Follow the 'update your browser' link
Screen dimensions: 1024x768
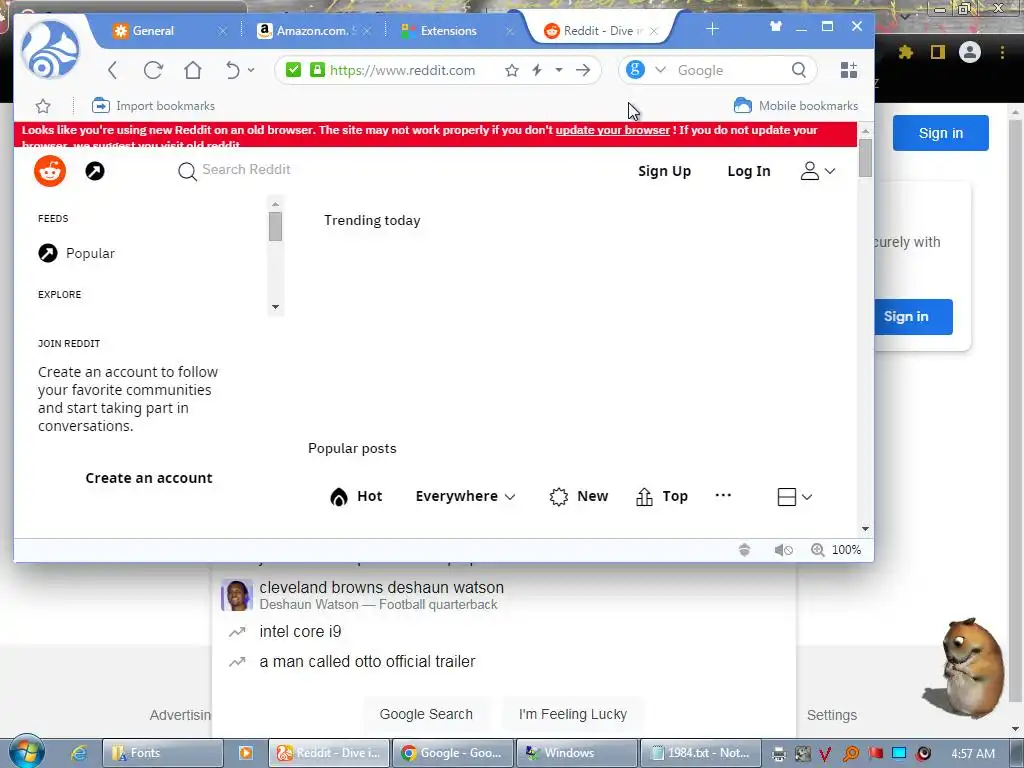coord(613,130)
